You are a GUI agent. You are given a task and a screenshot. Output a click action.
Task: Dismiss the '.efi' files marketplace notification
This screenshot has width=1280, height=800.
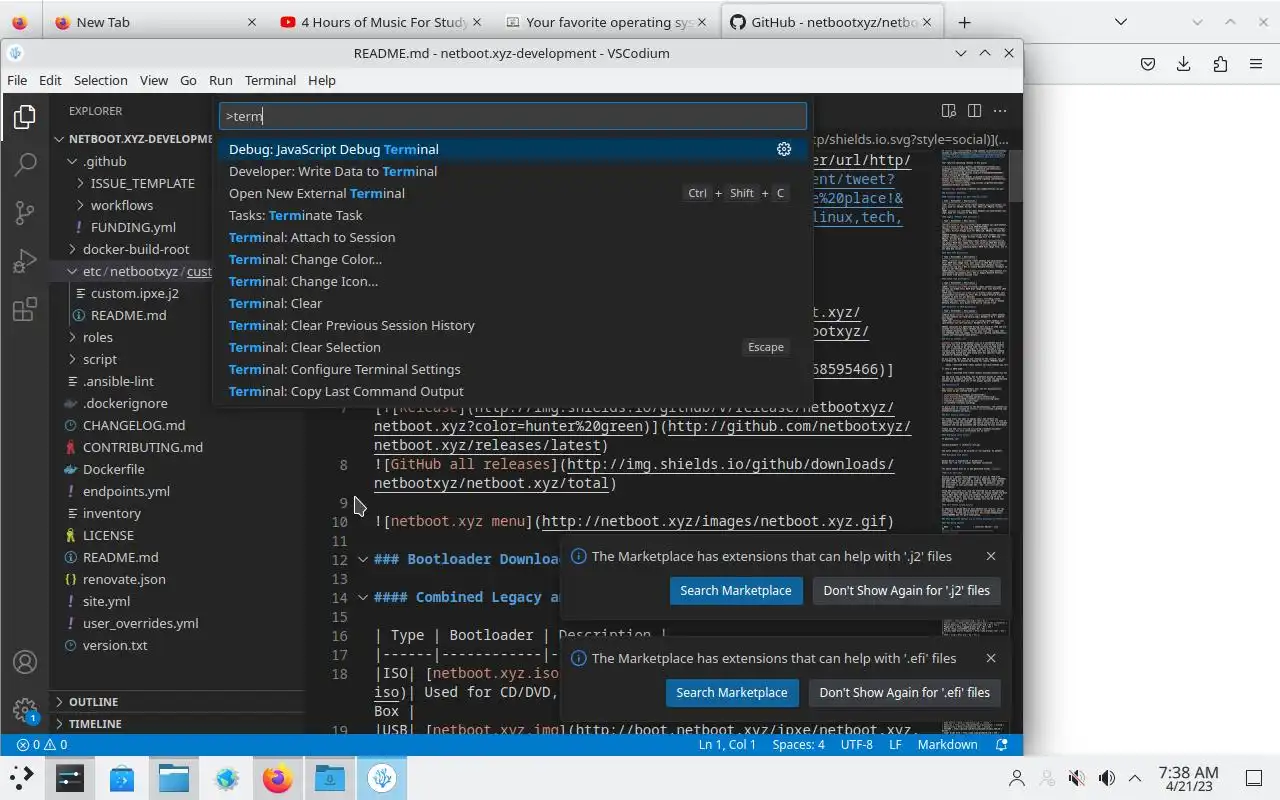pos(990,658)
